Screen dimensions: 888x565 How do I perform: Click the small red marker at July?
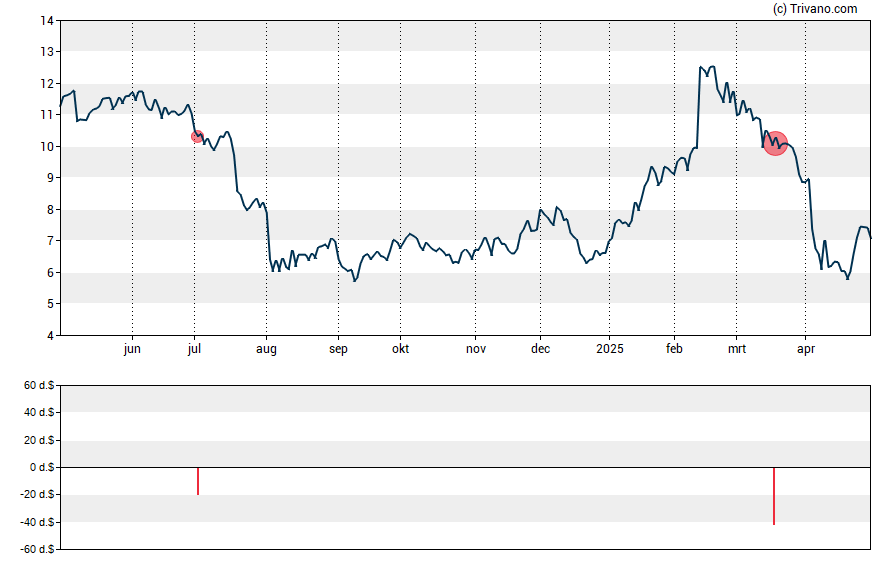pyautogui.click(x=197, y=136)
